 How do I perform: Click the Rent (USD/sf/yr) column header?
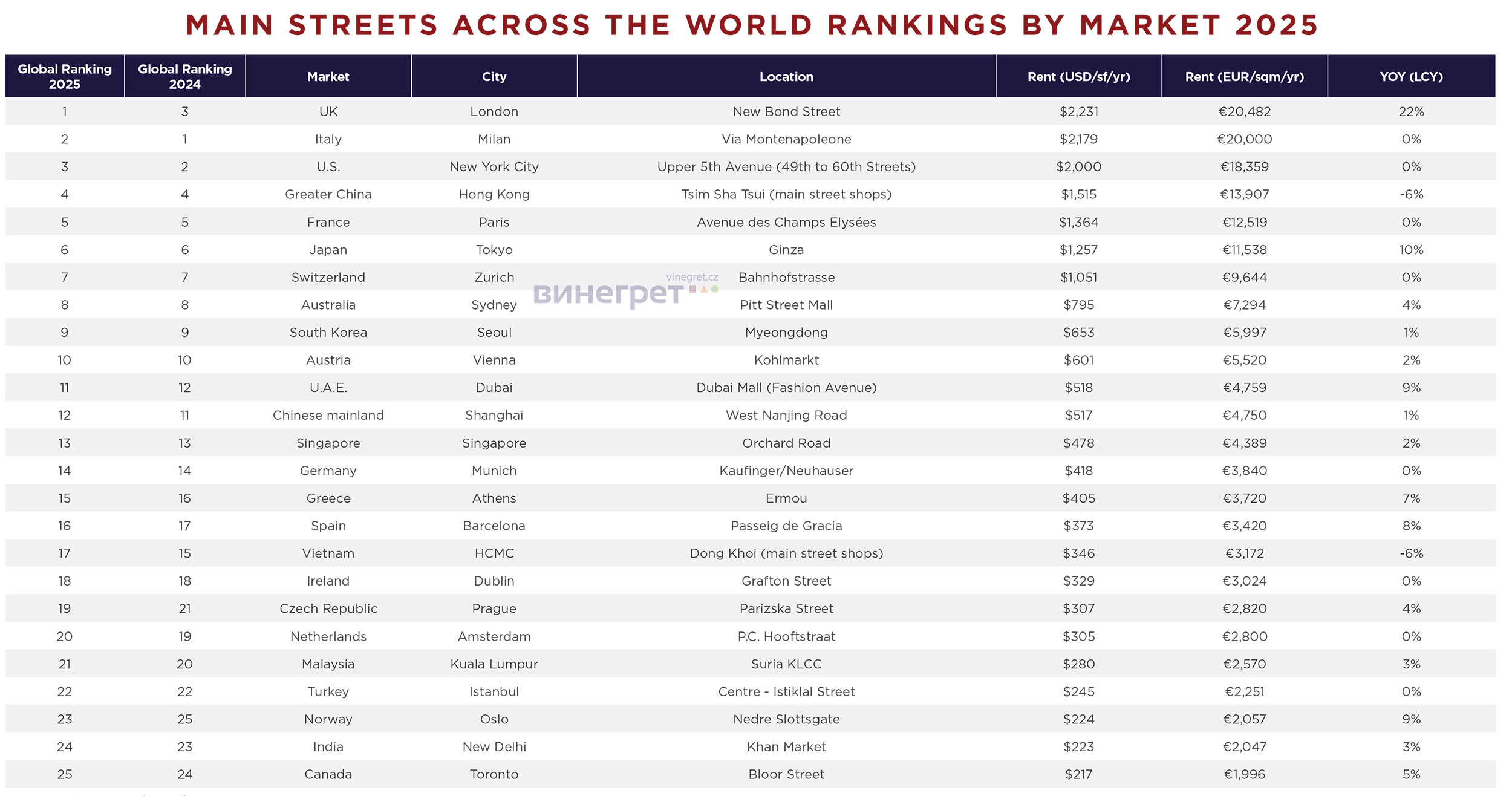click(1078, 77)
